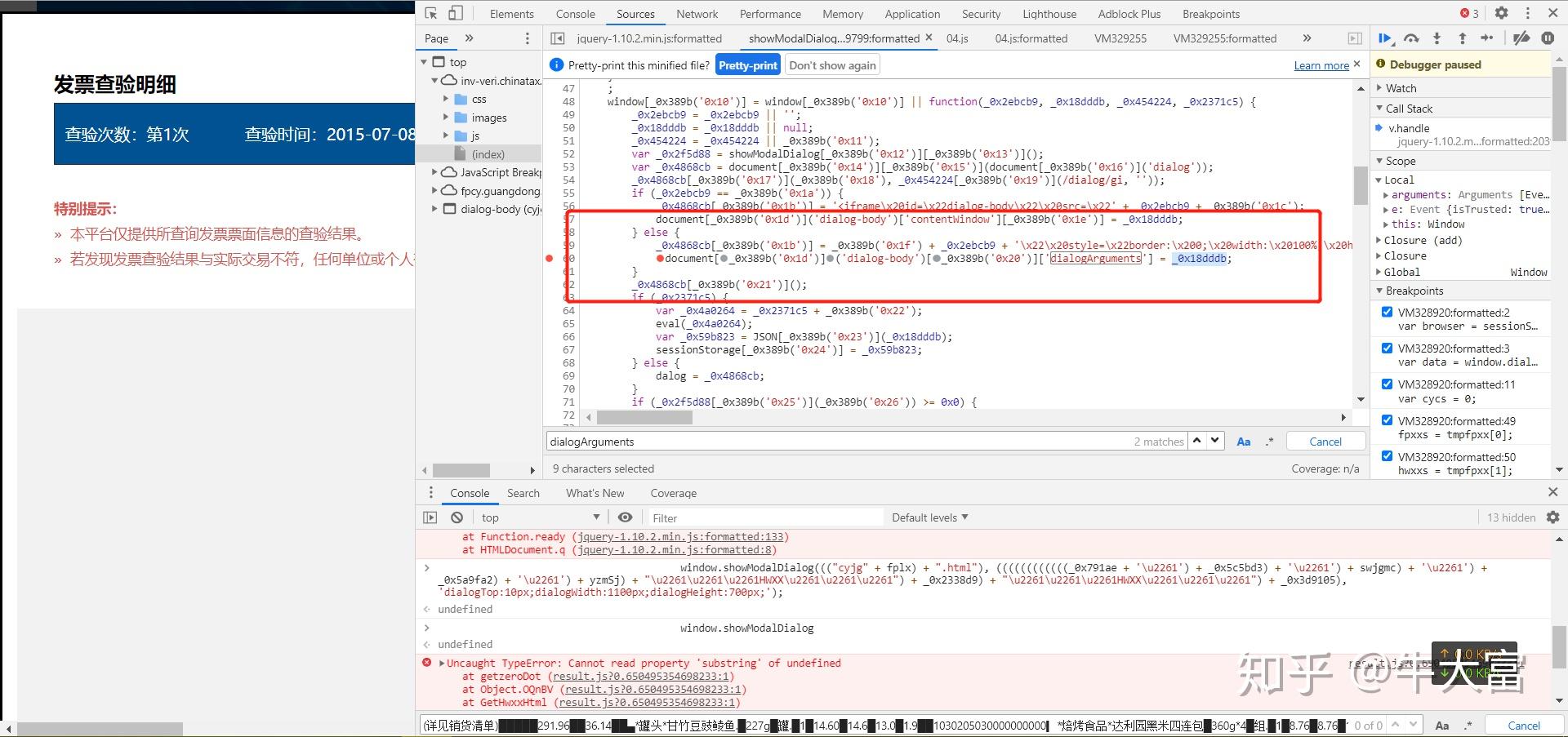Image resolution: width=1568 pixels, height=737 pixels.
Task: Close the bottom drawer
Action: [1552, 492]
